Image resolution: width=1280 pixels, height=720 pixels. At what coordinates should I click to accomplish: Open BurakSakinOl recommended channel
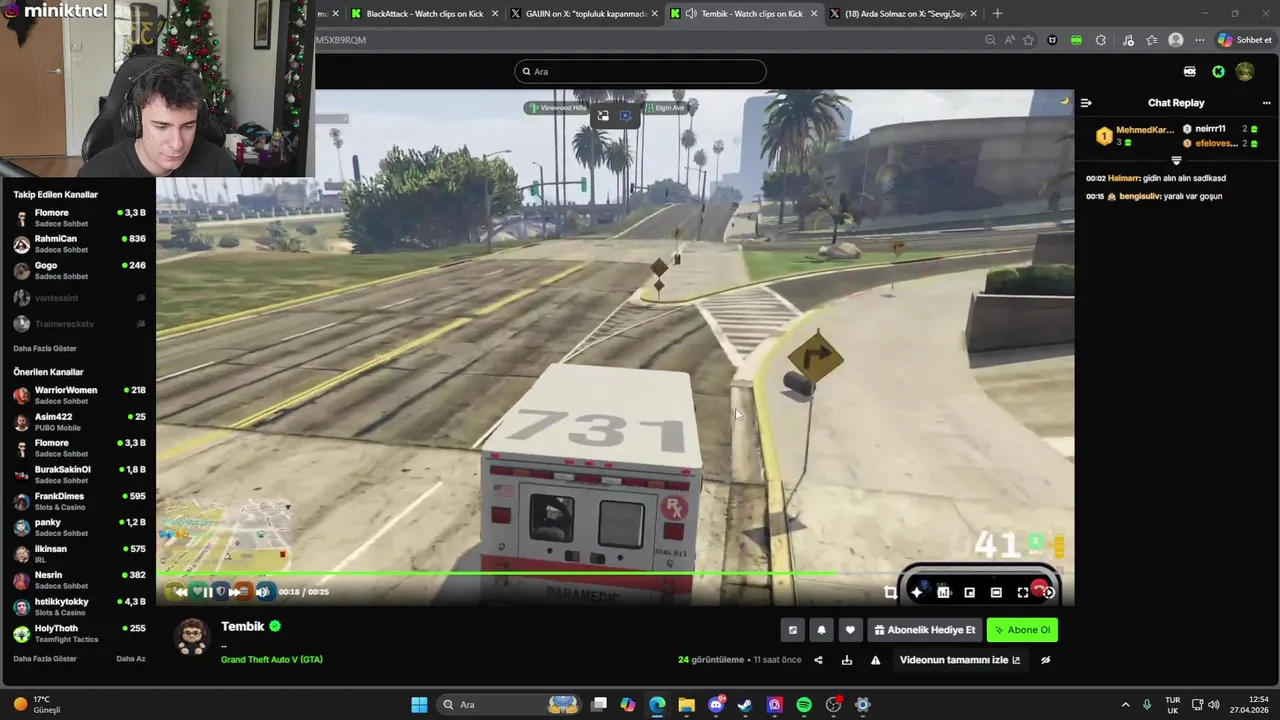(x=78, y=475)
